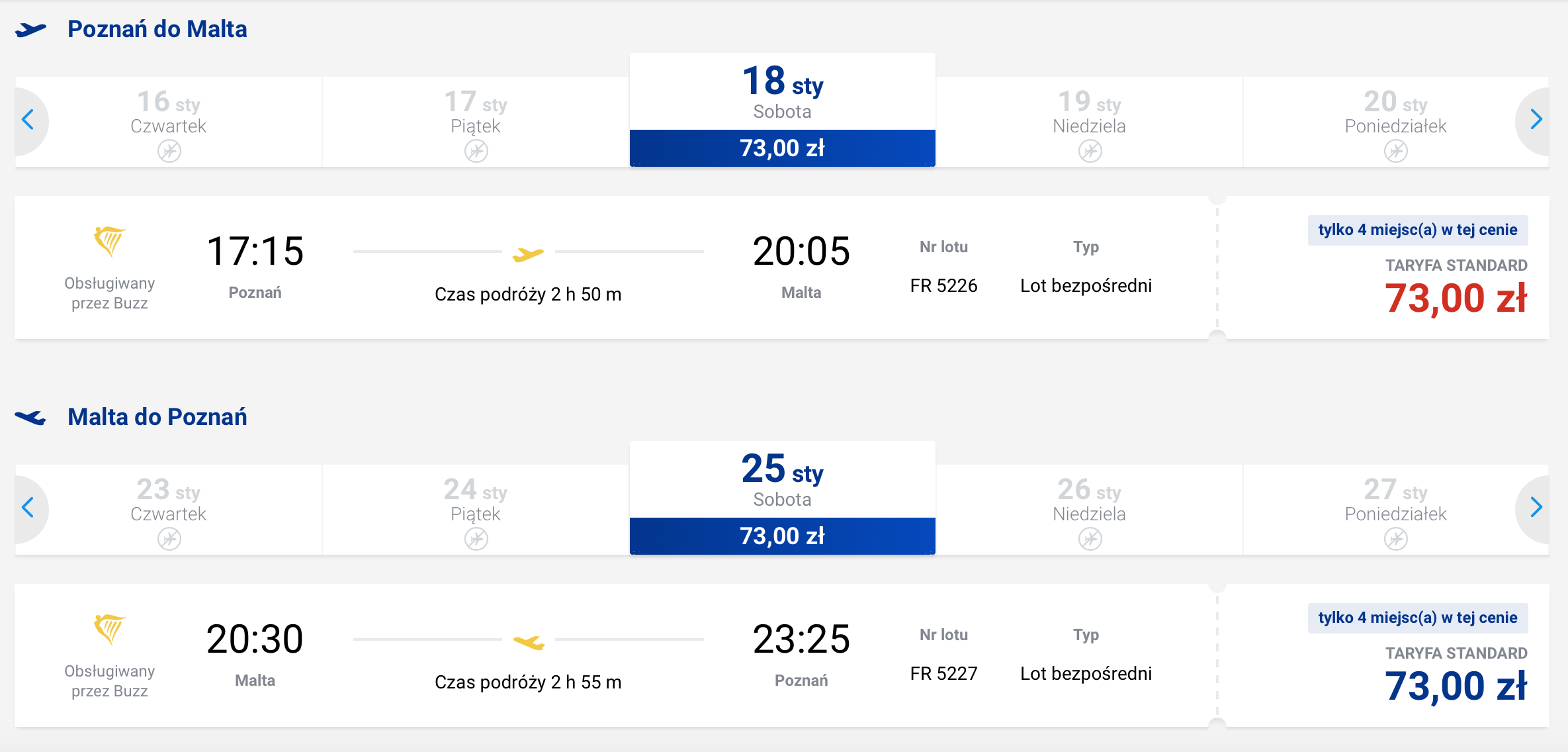Select the 17 sty Piątek date tab

(x=476, y=122)
